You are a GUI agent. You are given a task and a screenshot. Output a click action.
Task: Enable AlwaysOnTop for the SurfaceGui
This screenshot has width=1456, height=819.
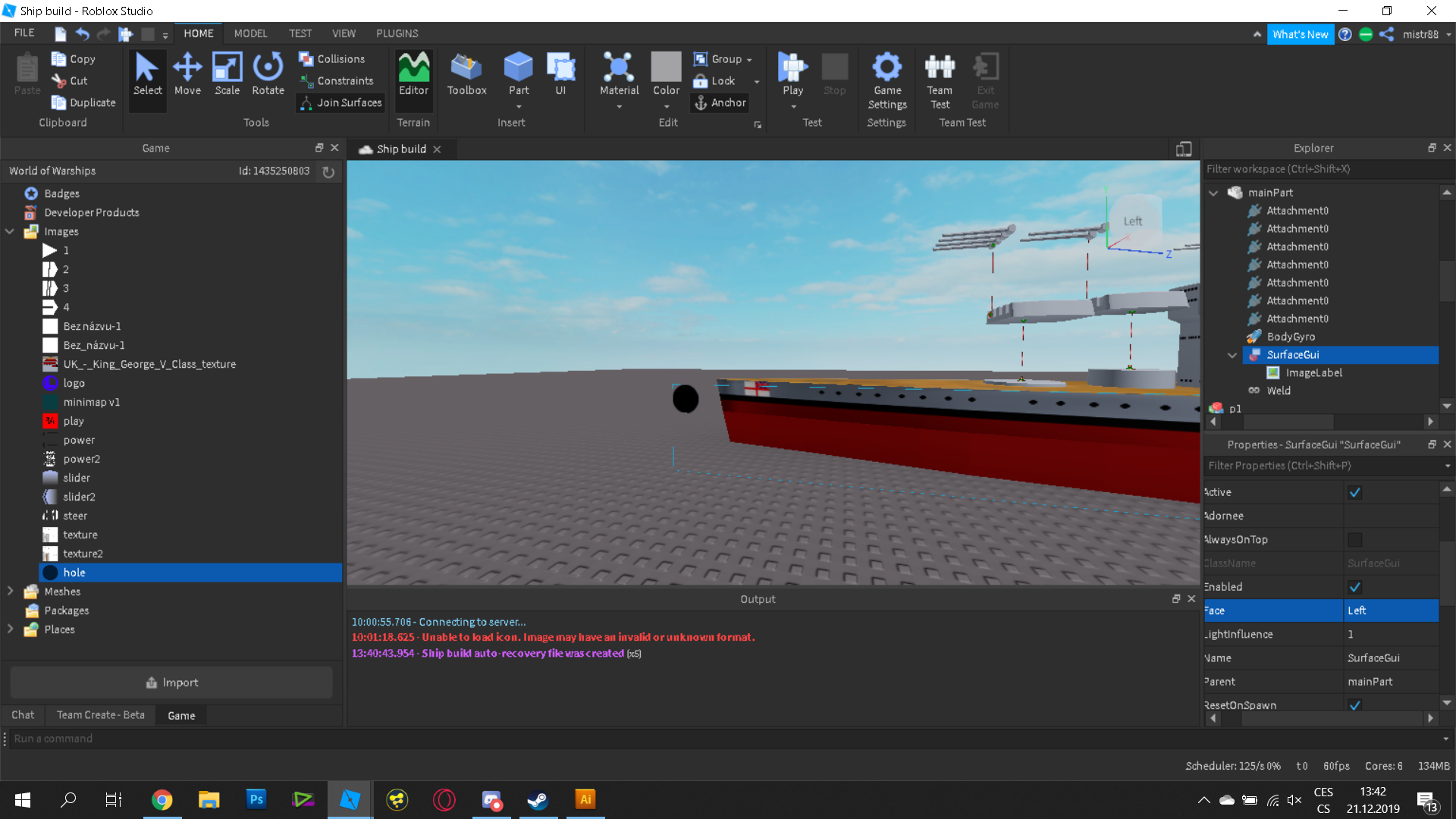point(1356,539)
